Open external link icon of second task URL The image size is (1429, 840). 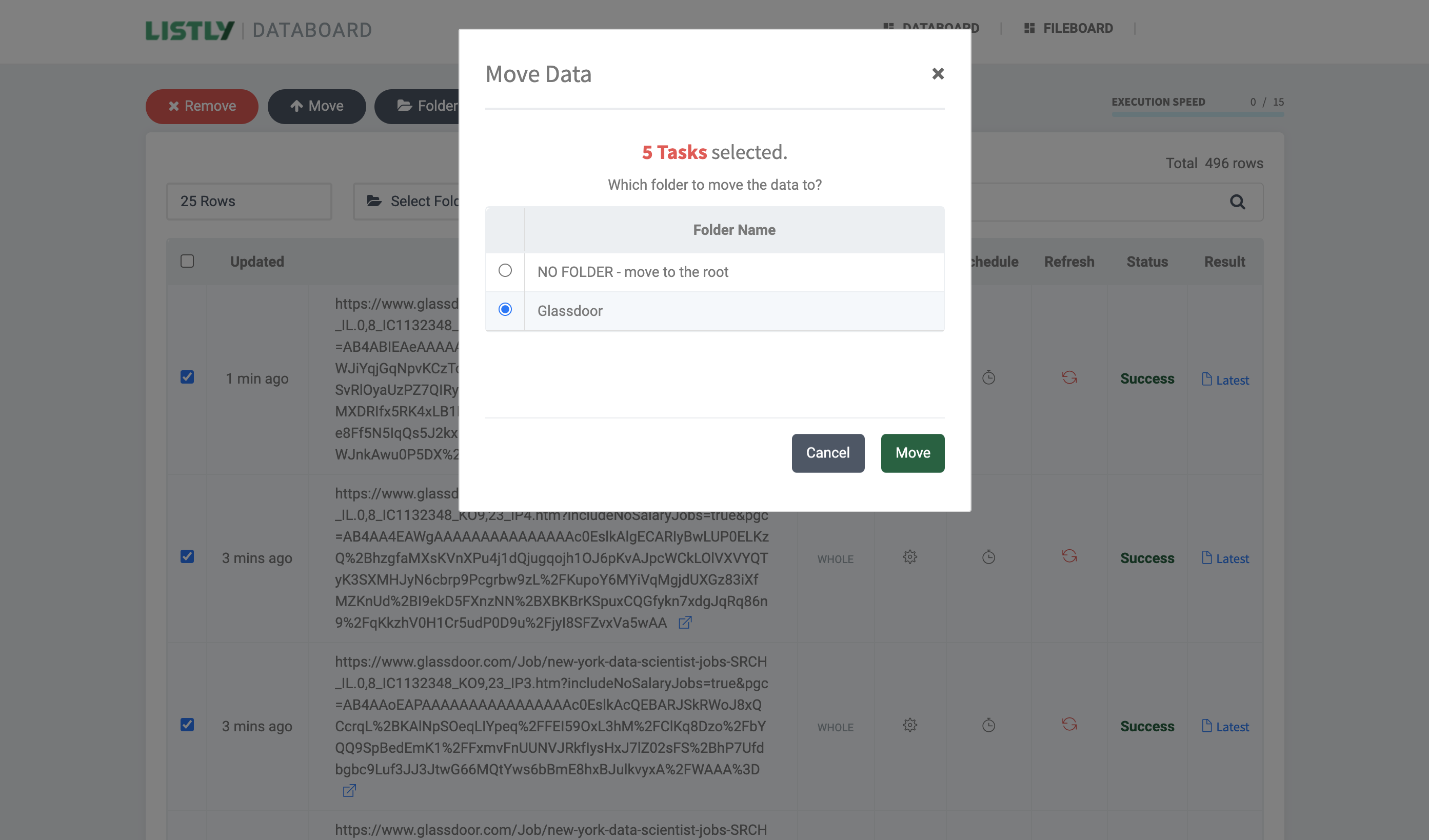point(685,623)
